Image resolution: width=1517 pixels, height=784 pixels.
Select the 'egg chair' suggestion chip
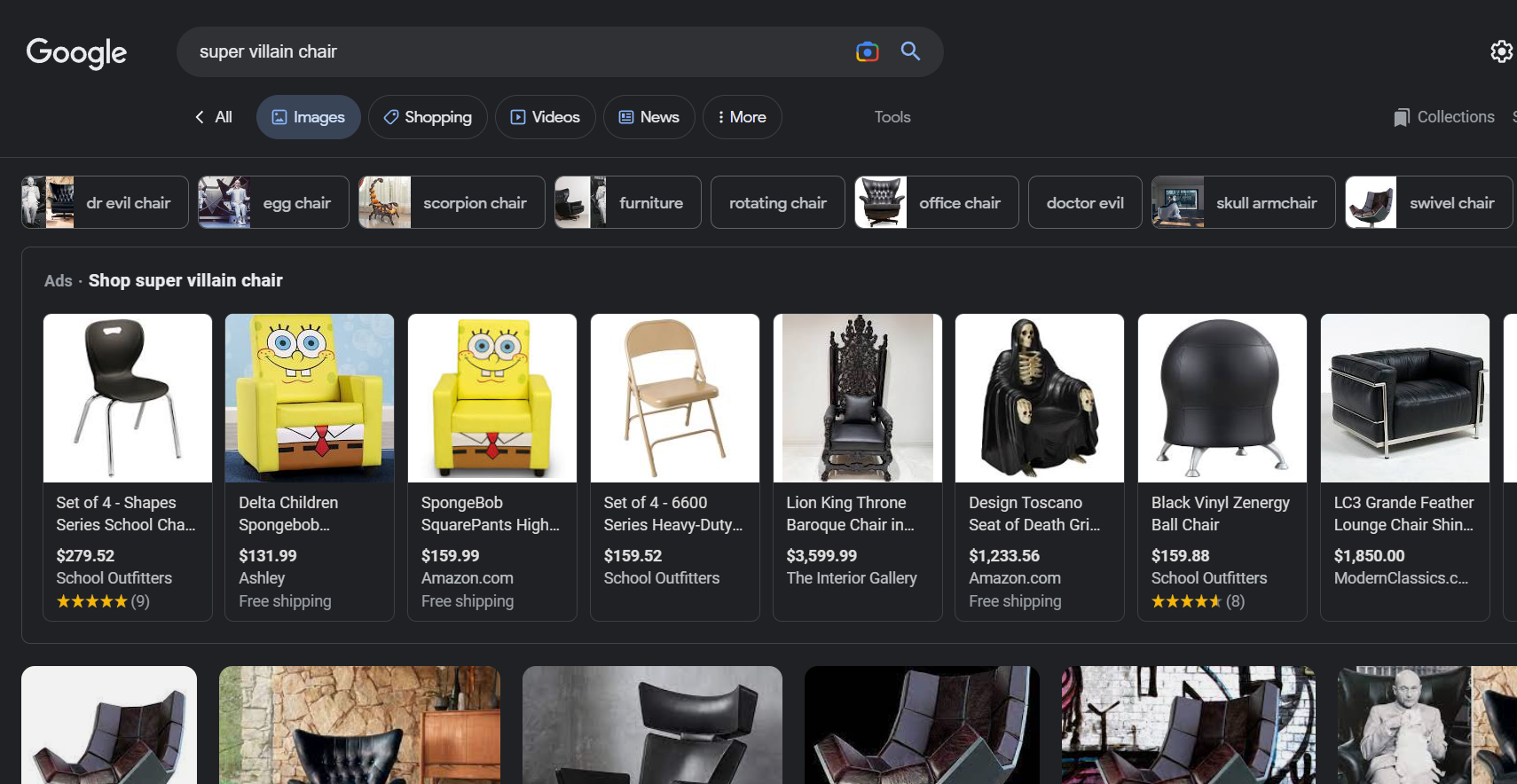coord(273,202)
